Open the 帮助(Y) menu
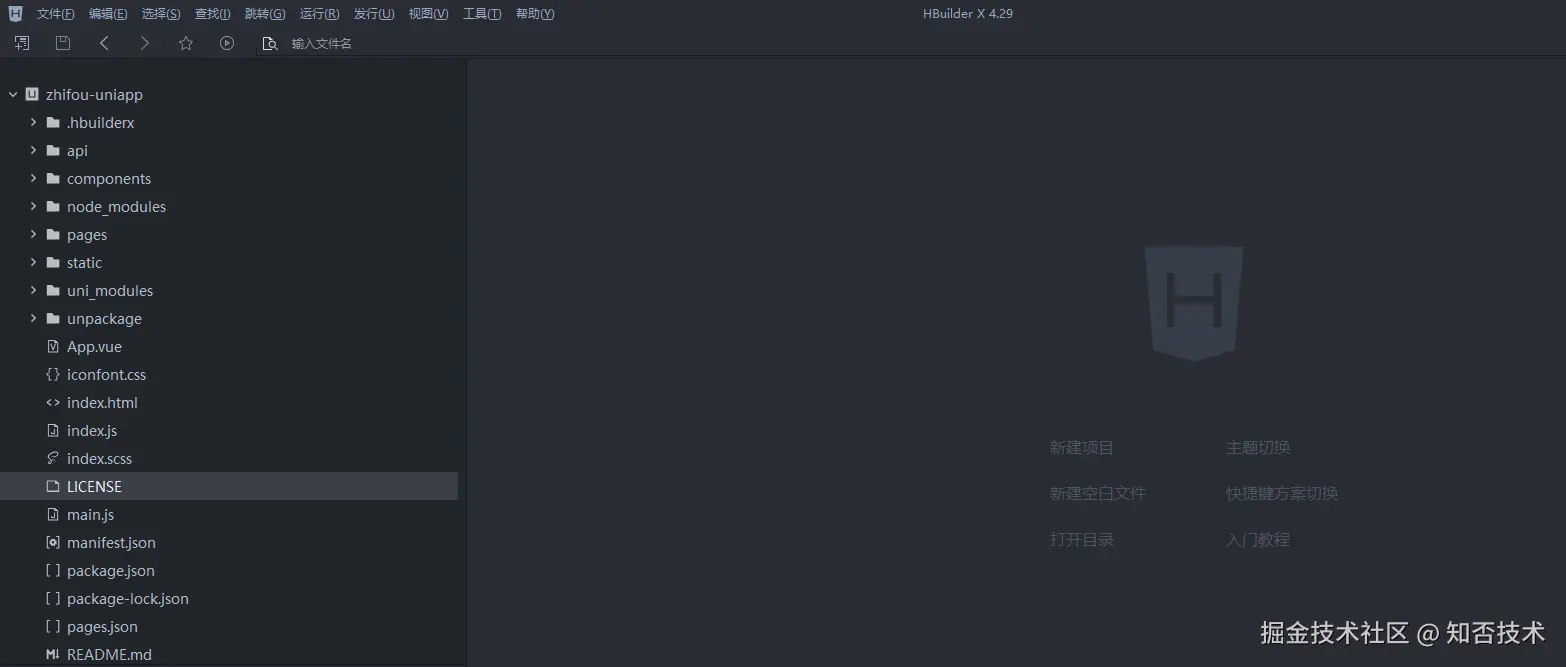1566x667 pixels. [535, 14]
